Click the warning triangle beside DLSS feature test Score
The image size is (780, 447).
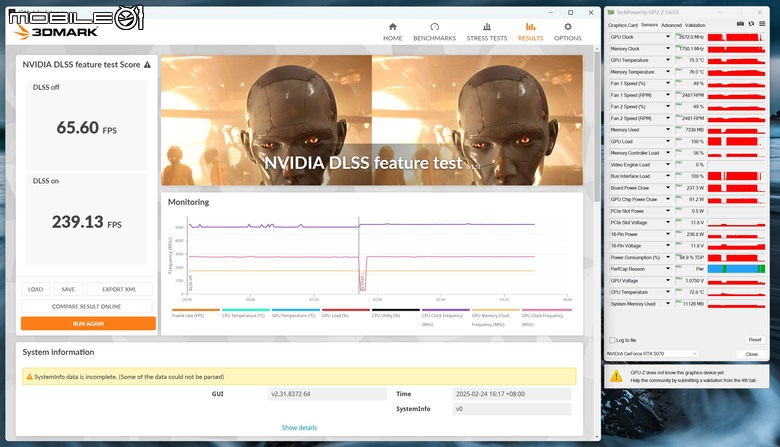[x=147, y=65]
